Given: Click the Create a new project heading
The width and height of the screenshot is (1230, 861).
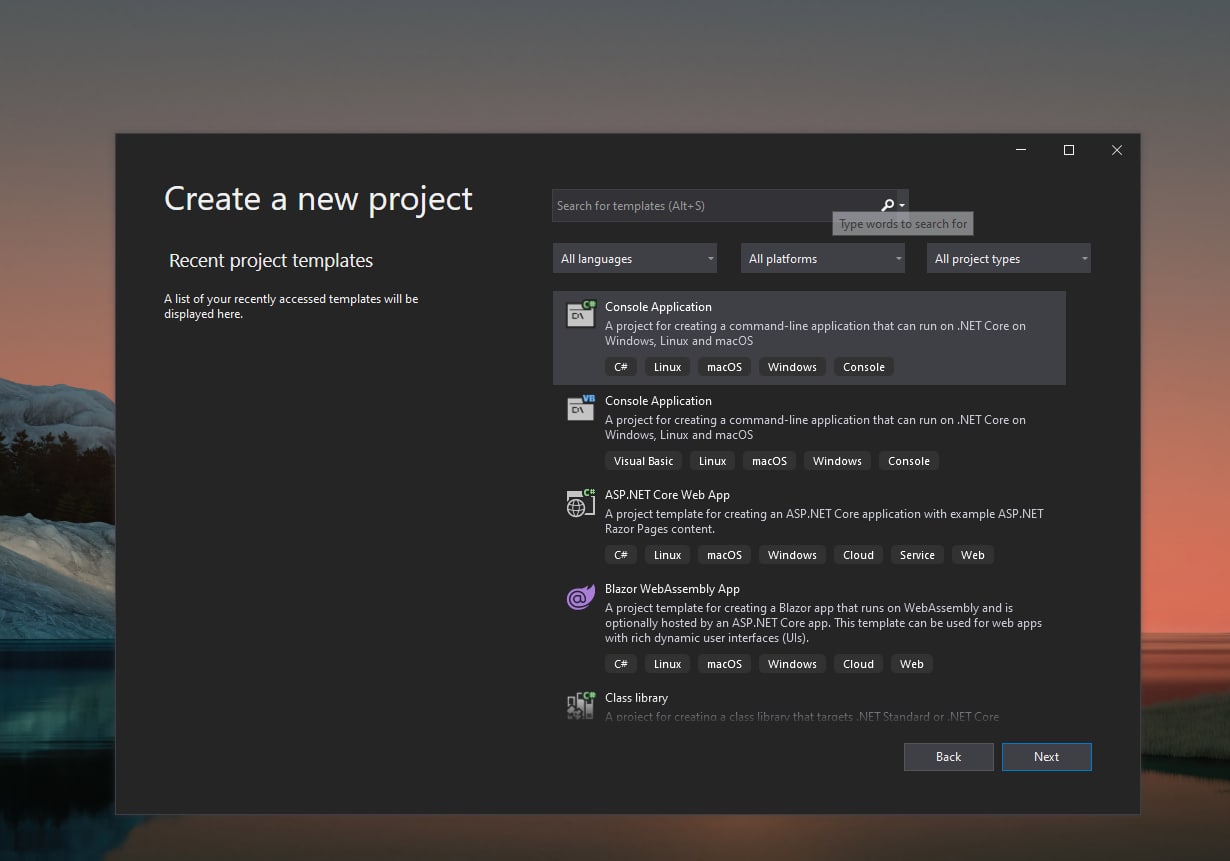Looking at the screenshot, I should (318, 198).
